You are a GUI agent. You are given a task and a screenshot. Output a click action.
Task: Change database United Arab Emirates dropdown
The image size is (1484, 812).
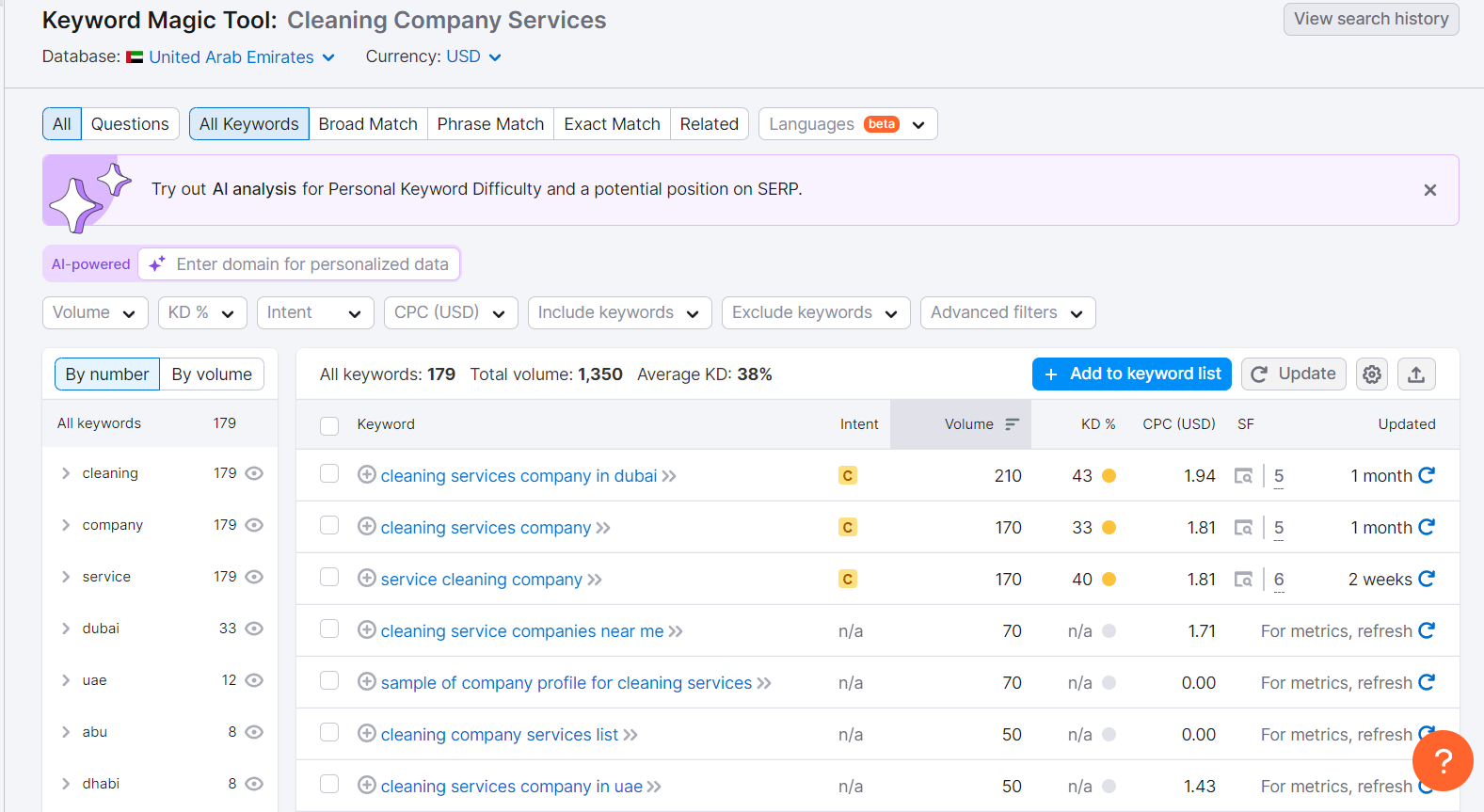pos(242,57)
